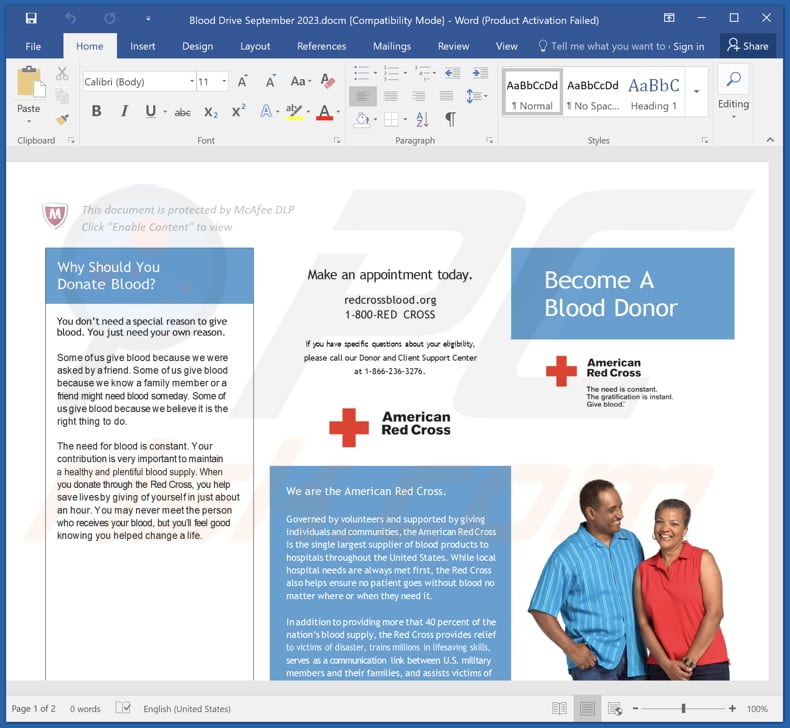The width and height of the screenshot is (790, 728).
Task: Toggle Superscript formatting
Action: pyautogui.click(x=239, y=111)
